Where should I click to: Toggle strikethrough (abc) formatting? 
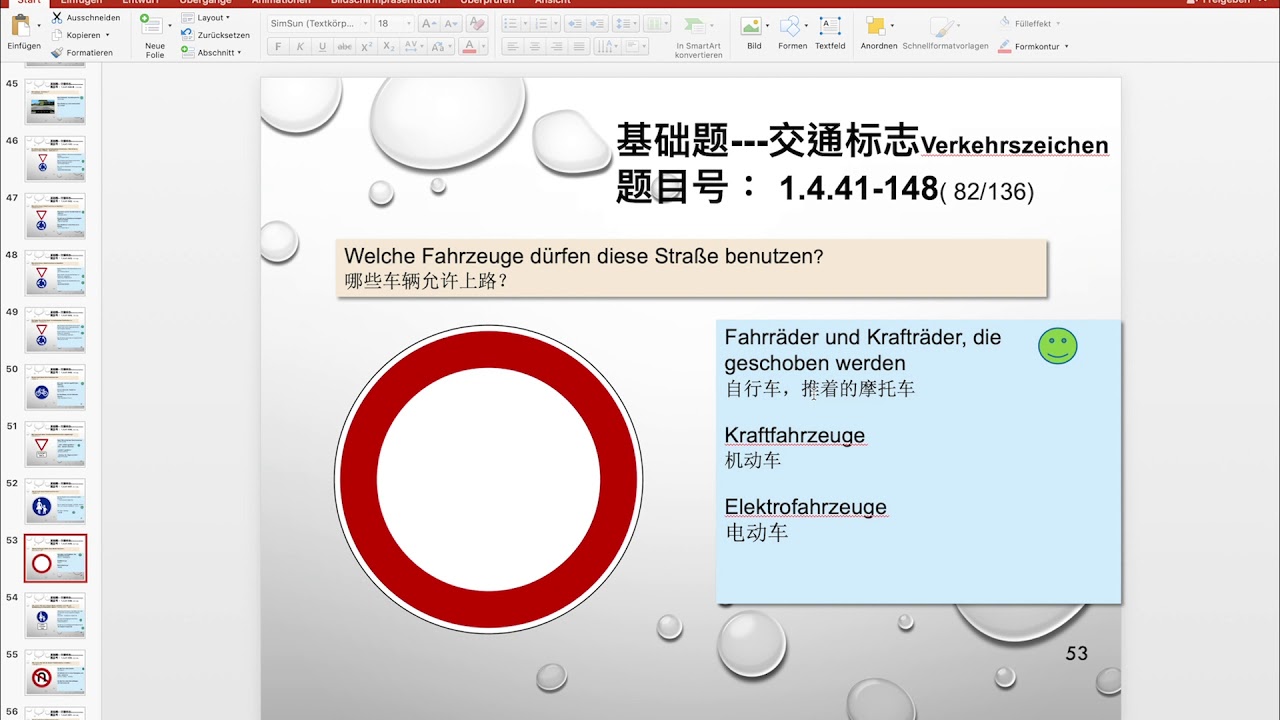pos(344,46)
